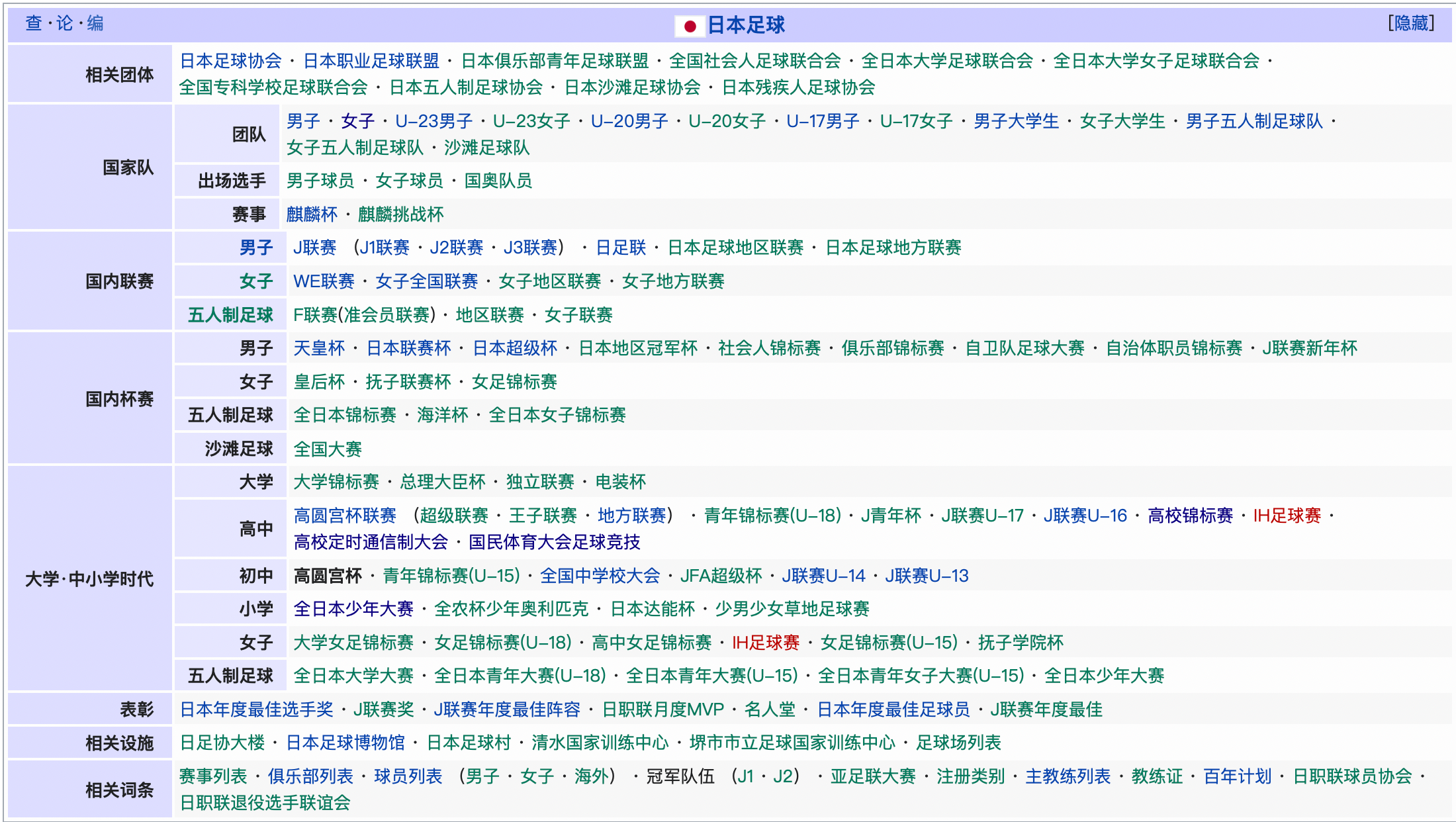Open J联赛U-16 link
The height and width of the screenshot is (822, 1456).
1085,516
